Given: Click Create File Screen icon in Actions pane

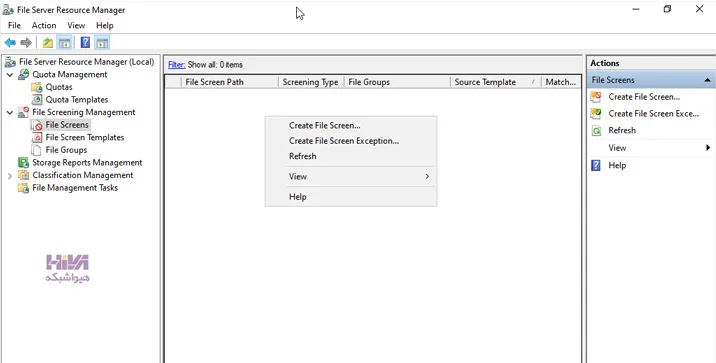Looking at the screenshot, I should click(596, 97).
